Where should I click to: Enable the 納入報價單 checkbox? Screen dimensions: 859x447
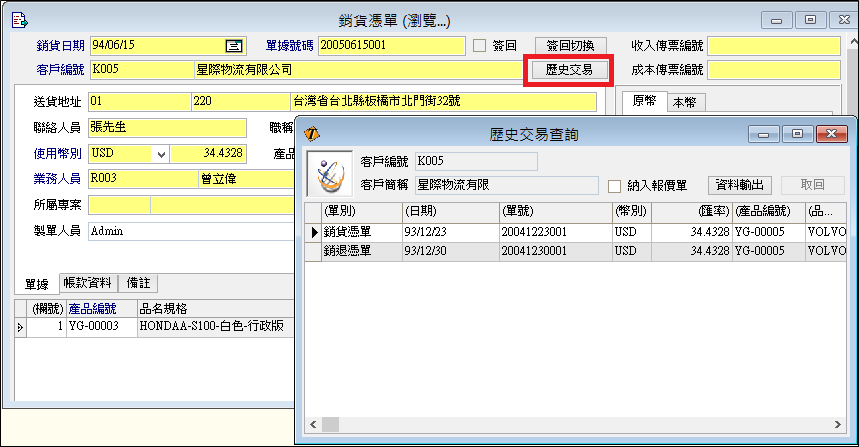pyautogui.click(x=616, y=185)
